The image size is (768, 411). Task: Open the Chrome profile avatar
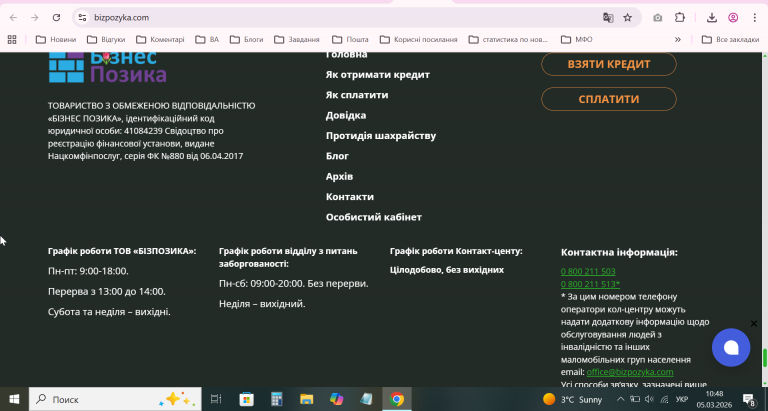pos(733,18)
